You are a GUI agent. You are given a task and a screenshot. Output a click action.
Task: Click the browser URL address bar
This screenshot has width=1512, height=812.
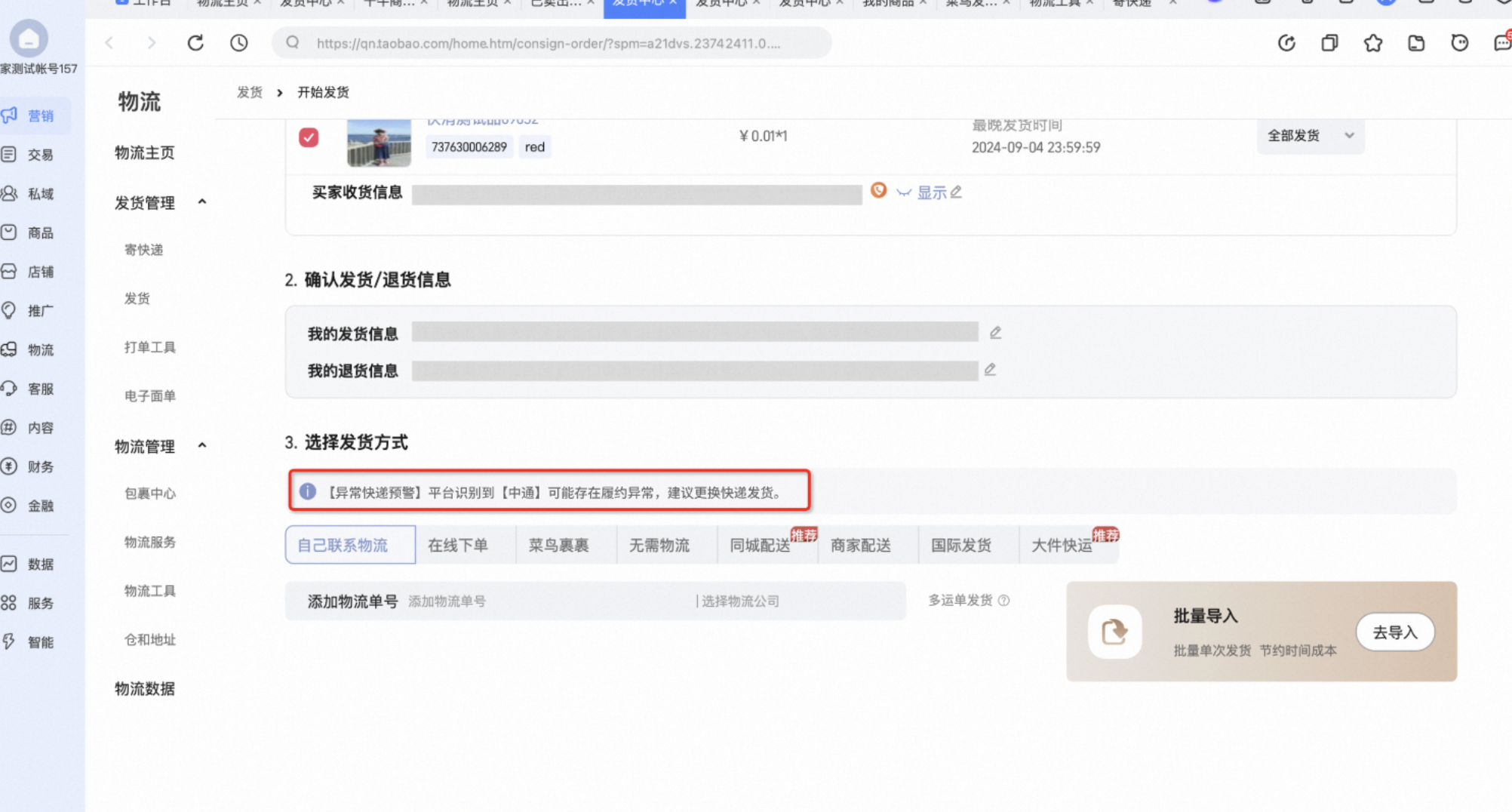tap(552, 43)
